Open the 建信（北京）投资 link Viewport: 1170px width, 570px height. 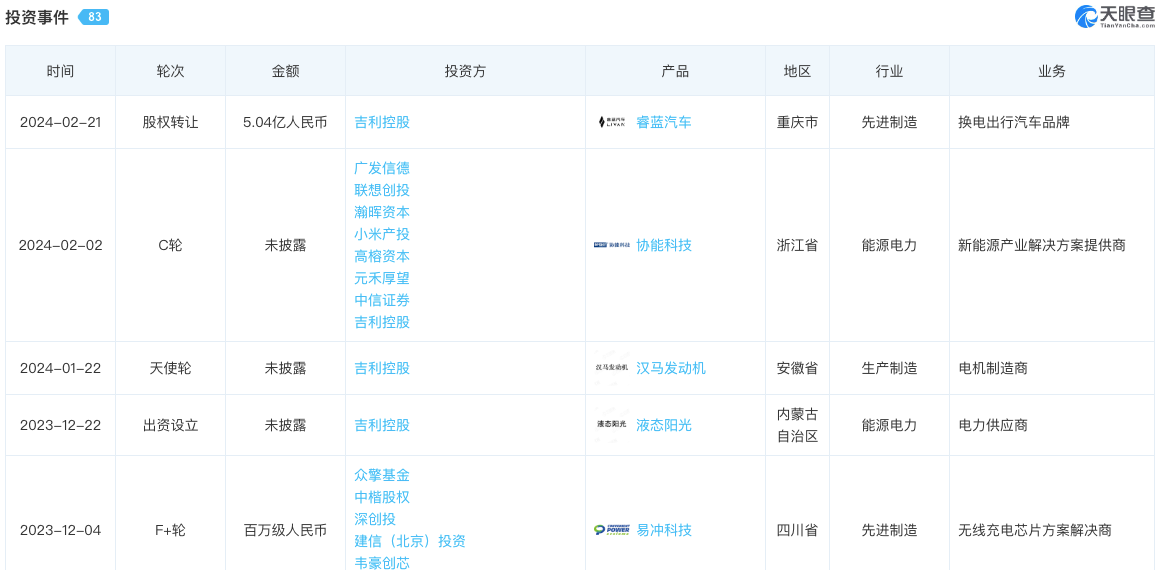pos(409,541)
